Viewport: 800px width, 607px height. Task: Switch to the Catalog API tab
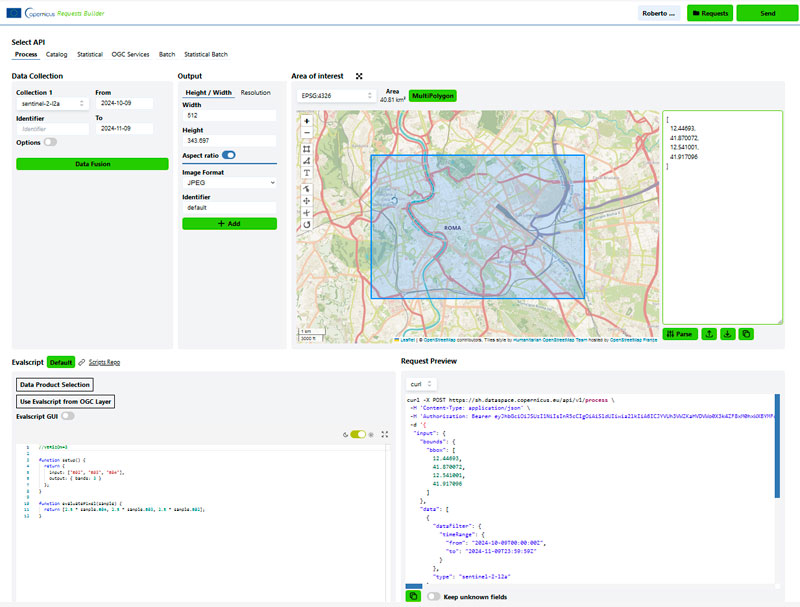pyautogui.click(x=57, y=55)
